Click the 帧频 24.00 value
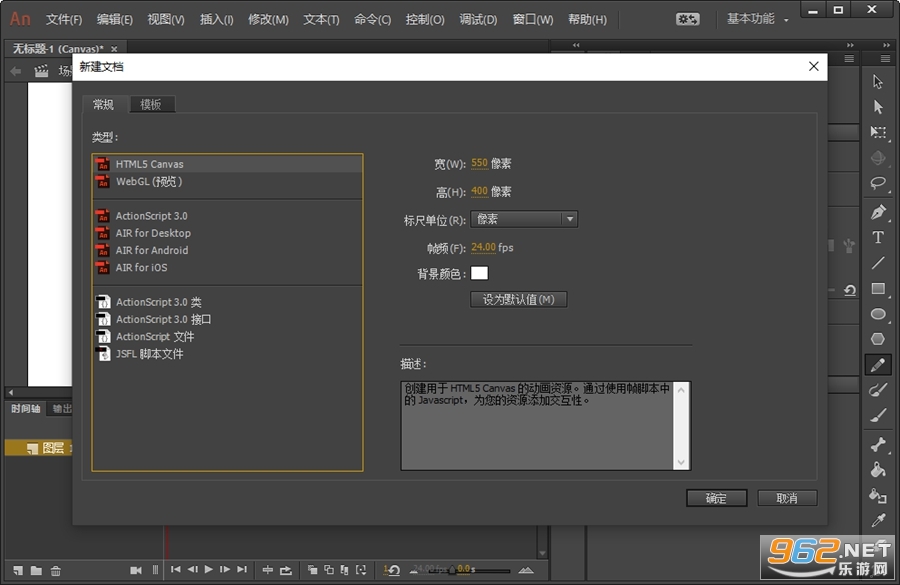 point(483,247)
